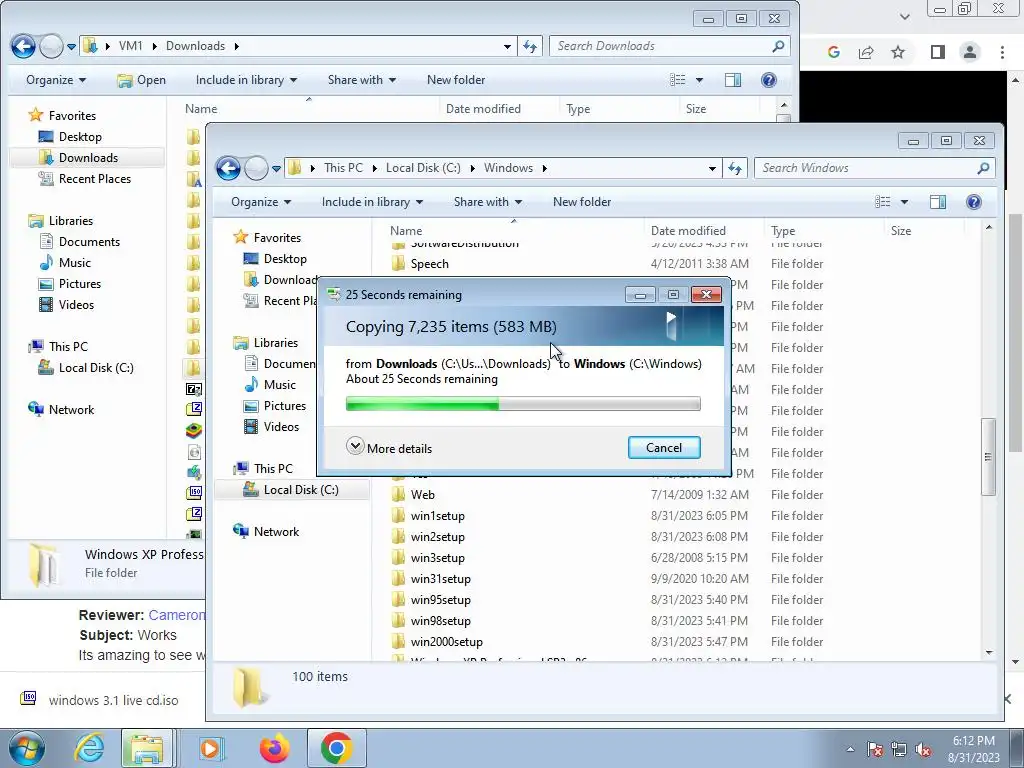The height and width of the screenshot is (768, 1024).
Task: Open Windows Media Player from taskbar
Action: coord(210,748)
